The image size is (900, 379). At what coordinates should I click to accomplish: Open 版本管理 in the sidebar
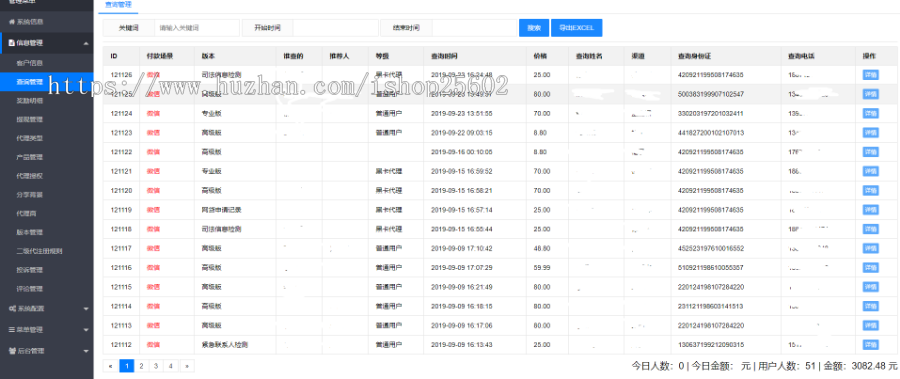coord(30,232)
